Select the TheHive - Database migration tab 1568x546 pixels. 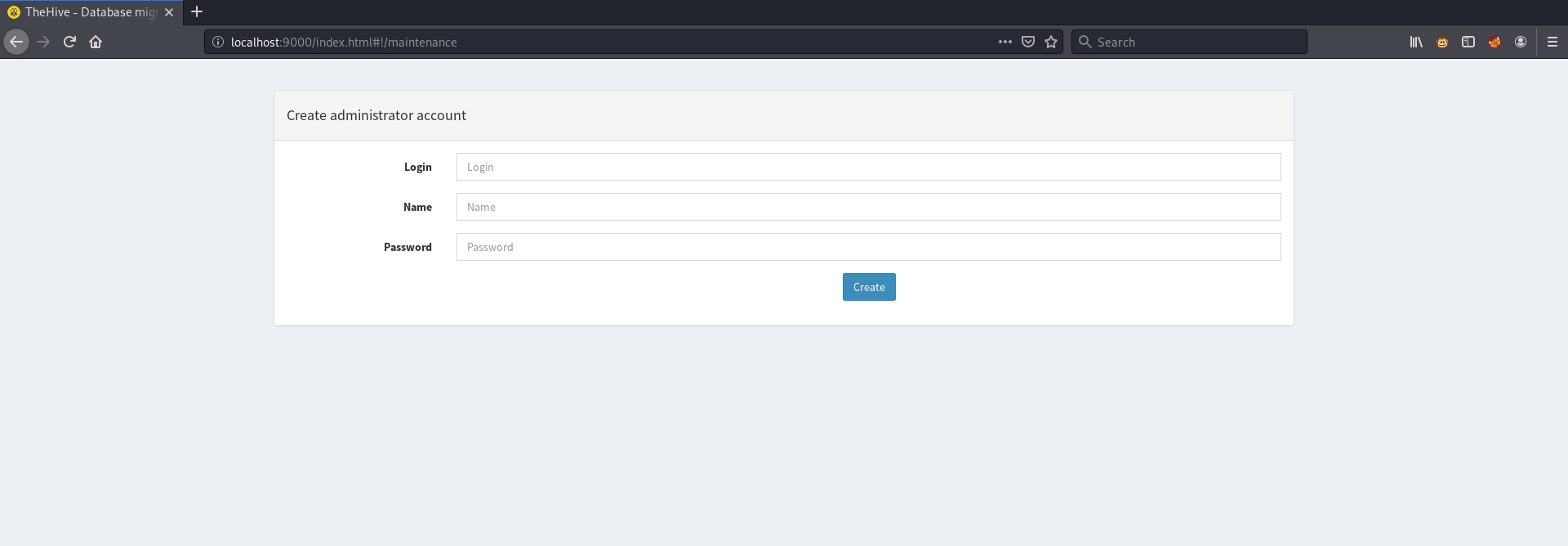(90, 12)
